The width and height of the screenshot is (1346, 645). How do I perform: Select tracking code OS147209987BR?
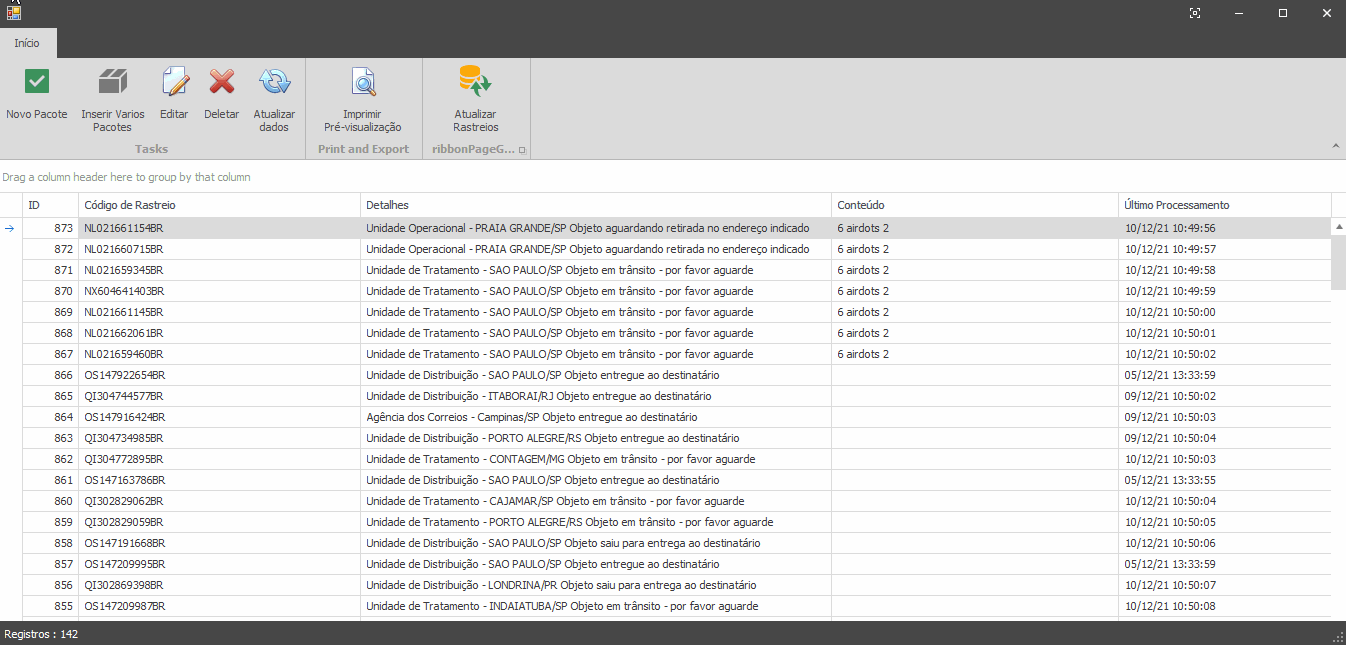[124, 606]
